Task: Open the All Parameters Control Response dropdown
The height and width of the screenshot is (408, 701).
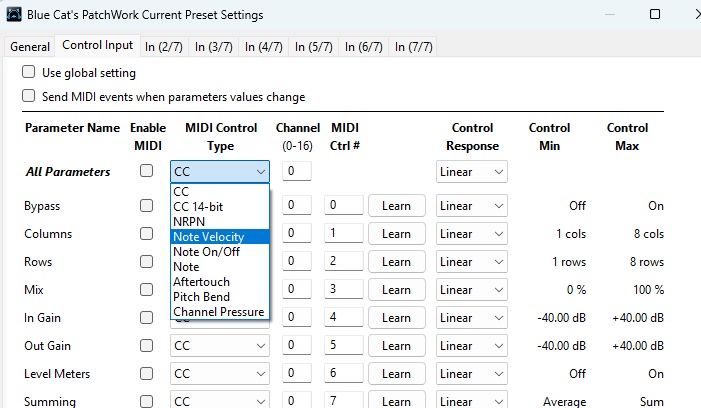Action: pos(471,172)
